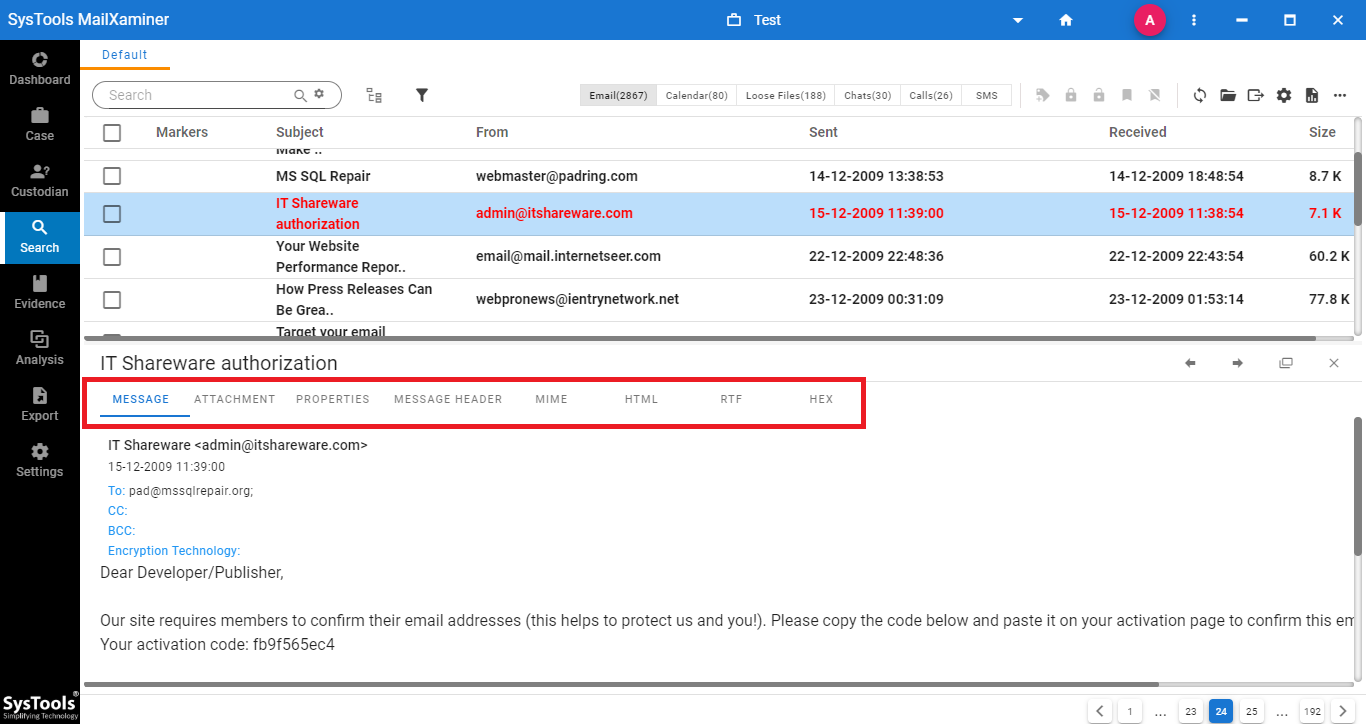The height and width of the screenshot is (724, 1366).
Task: Open the MESSAGE HEADER tab
Action: [x=448, y=399]
